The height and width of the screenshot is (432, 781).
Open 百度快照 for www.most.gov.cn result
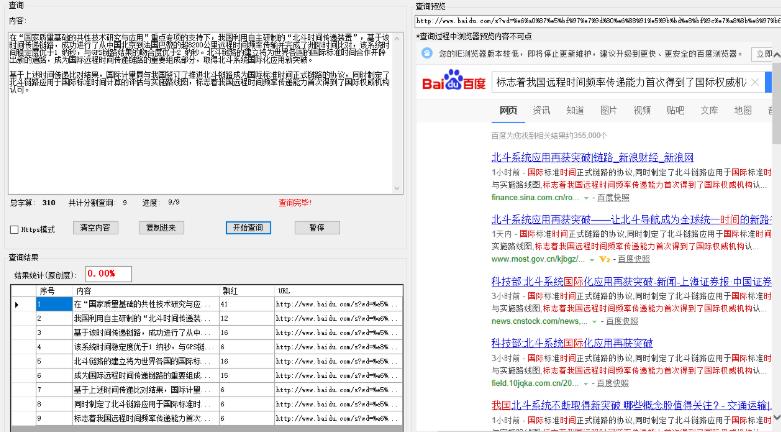click(x=634, y=259)
